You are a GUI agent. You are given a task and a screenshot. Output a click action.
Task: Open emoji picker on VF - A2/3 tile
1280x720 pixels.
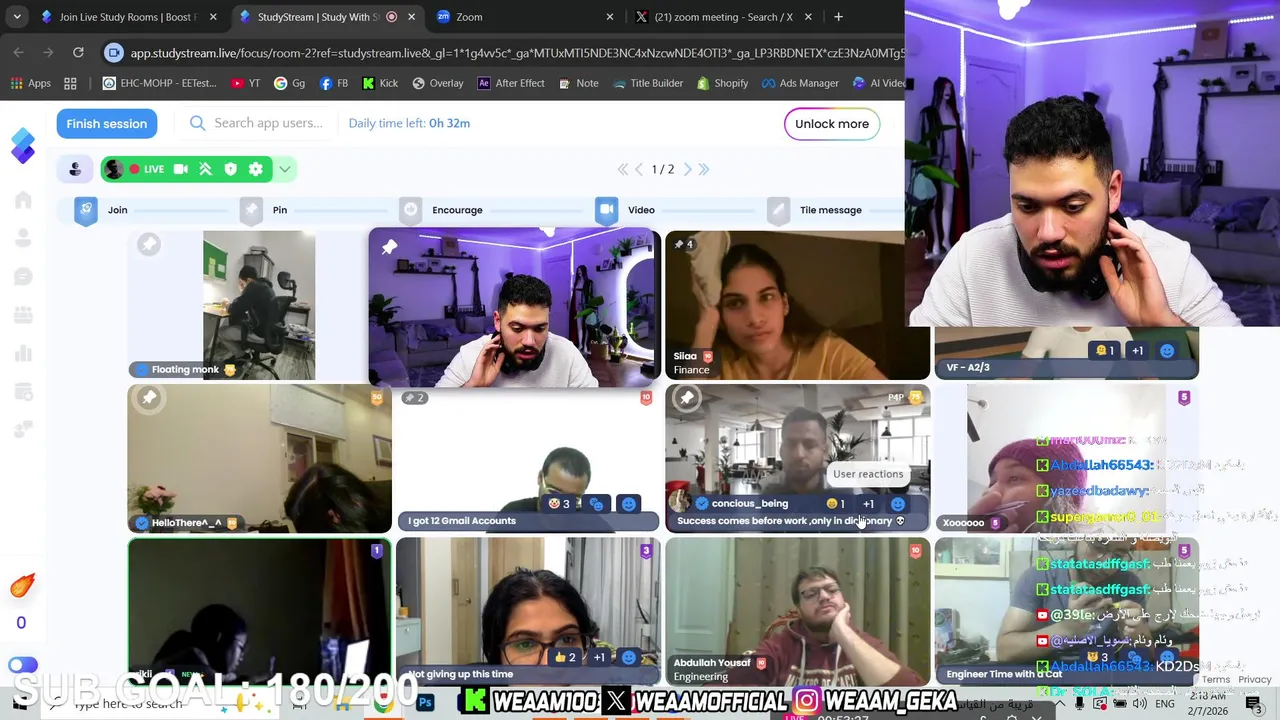point(1167,351)
